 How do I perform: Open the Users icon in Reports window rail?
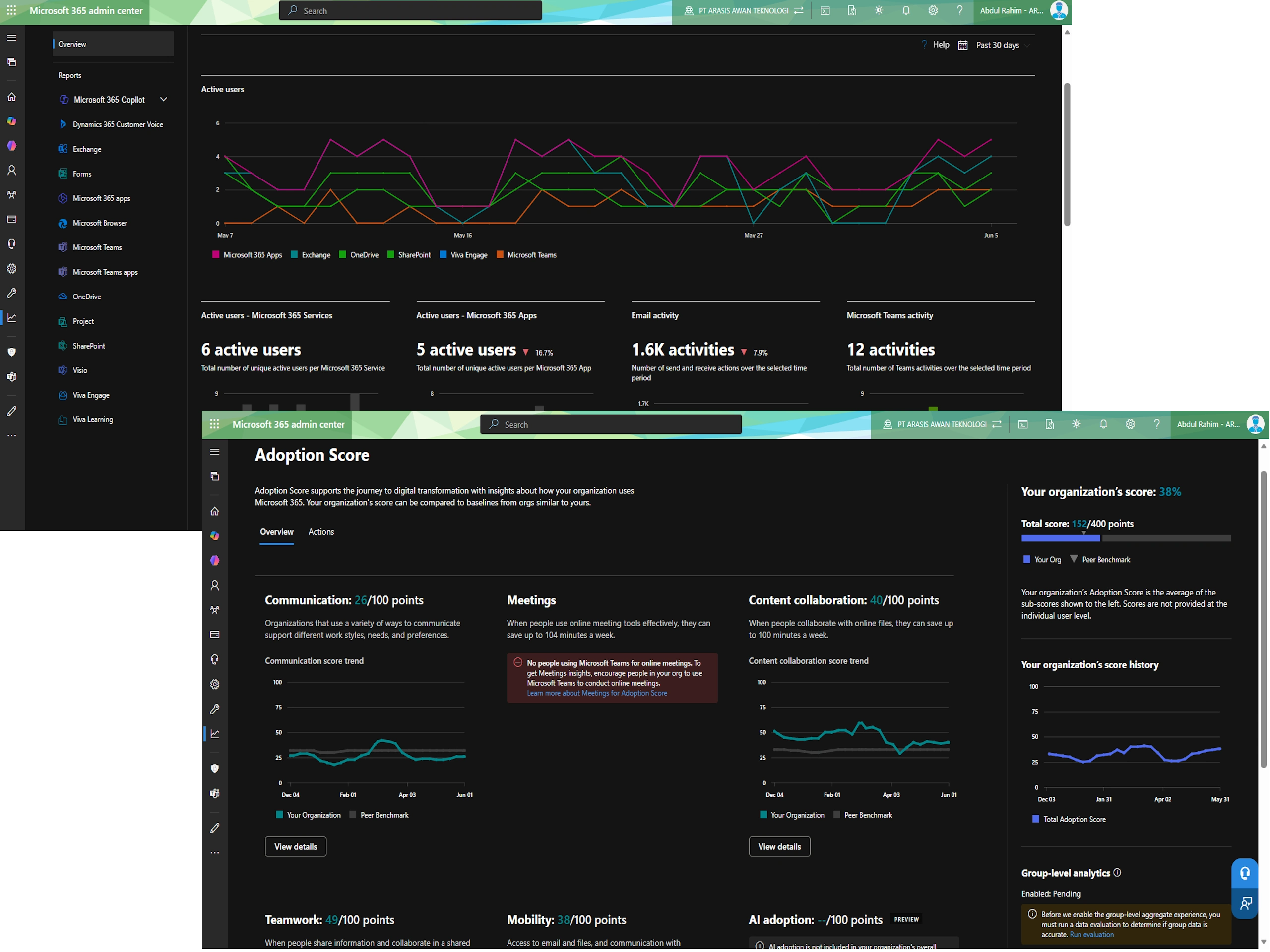point(11,171)
